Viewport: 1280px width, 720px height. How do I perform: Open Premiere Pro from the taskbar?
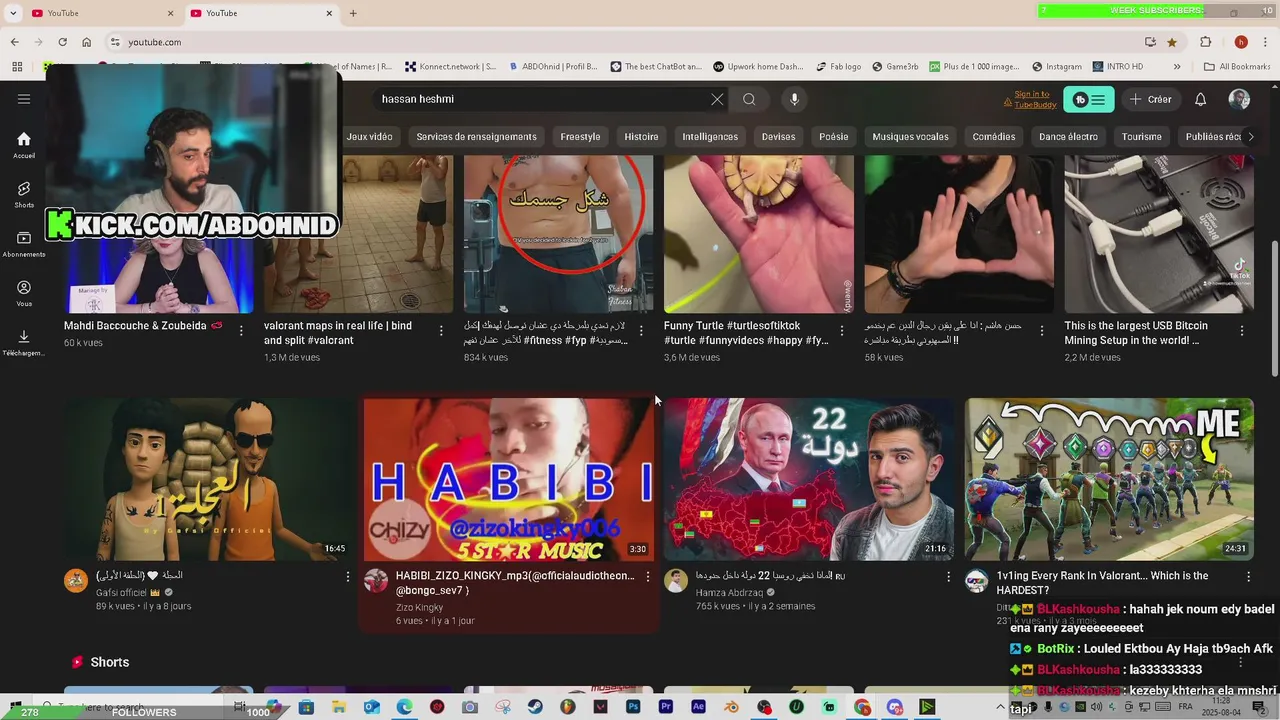pyautogui.click(x=666, y=707)
